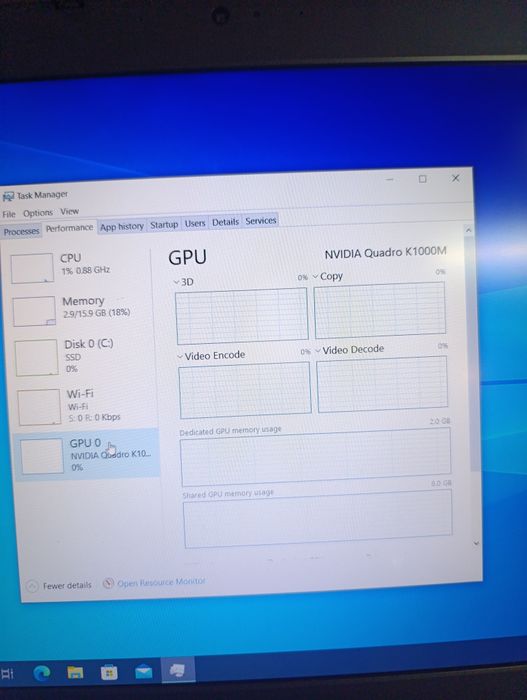Click the Copy usage graph

tap(380, 310)
